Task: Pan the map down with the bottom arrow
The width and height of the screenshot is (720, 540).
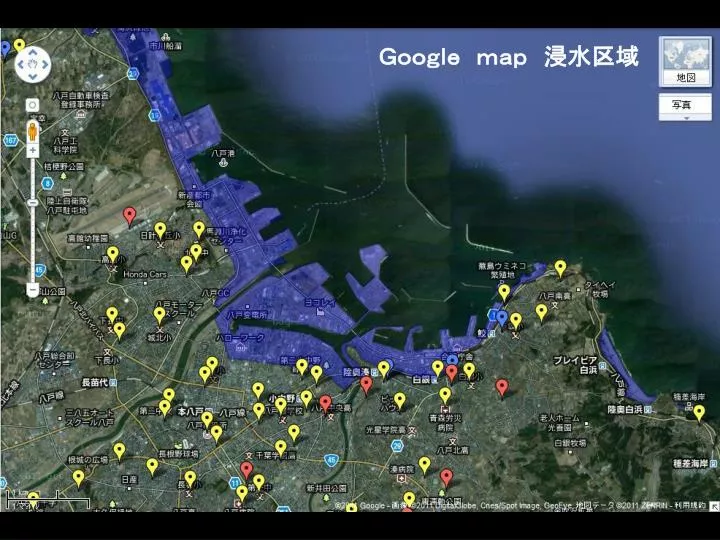Action: pos(33,77)
